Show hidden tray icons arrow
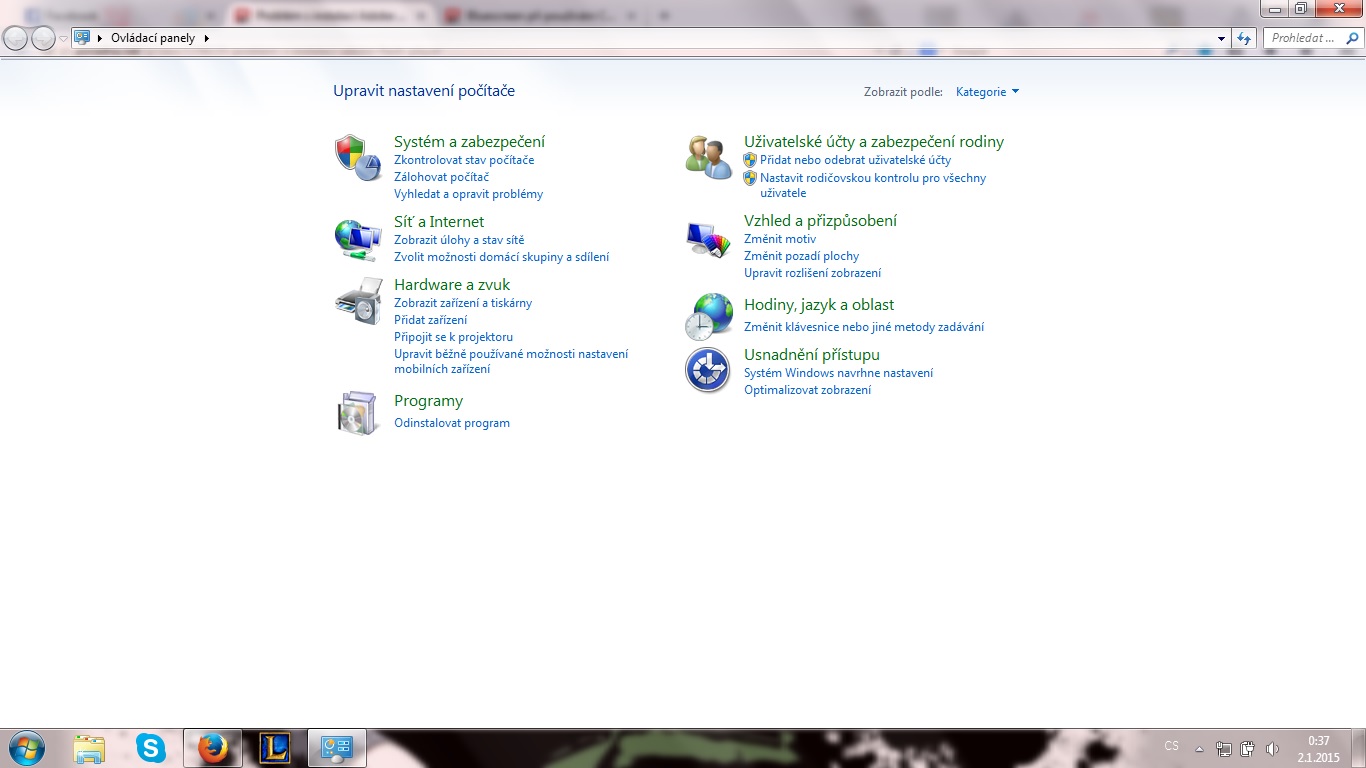 1199,749
